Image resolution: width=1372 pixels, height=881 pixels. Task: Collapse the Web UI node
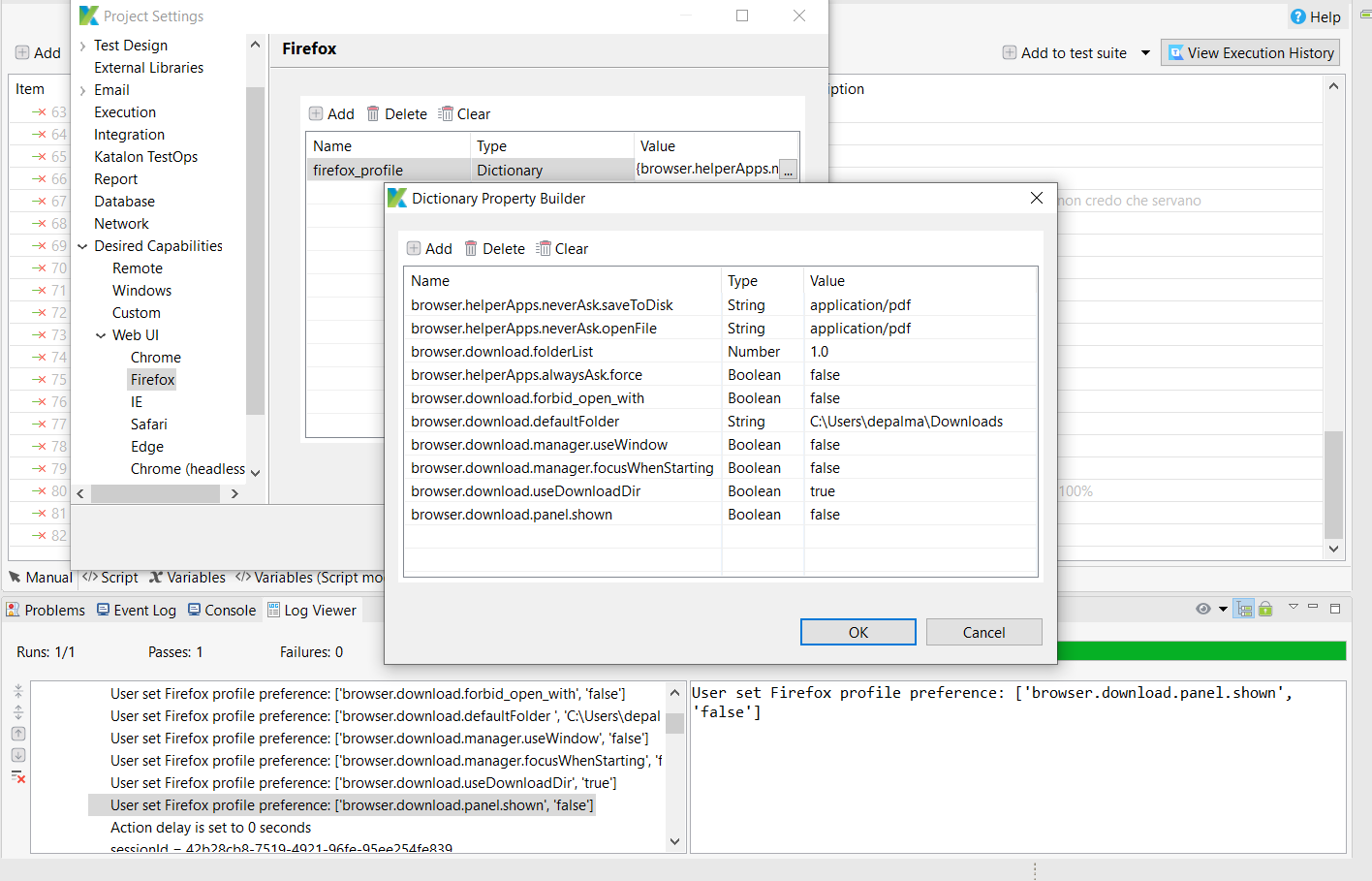pyautogui.click(x=102, y=335)
